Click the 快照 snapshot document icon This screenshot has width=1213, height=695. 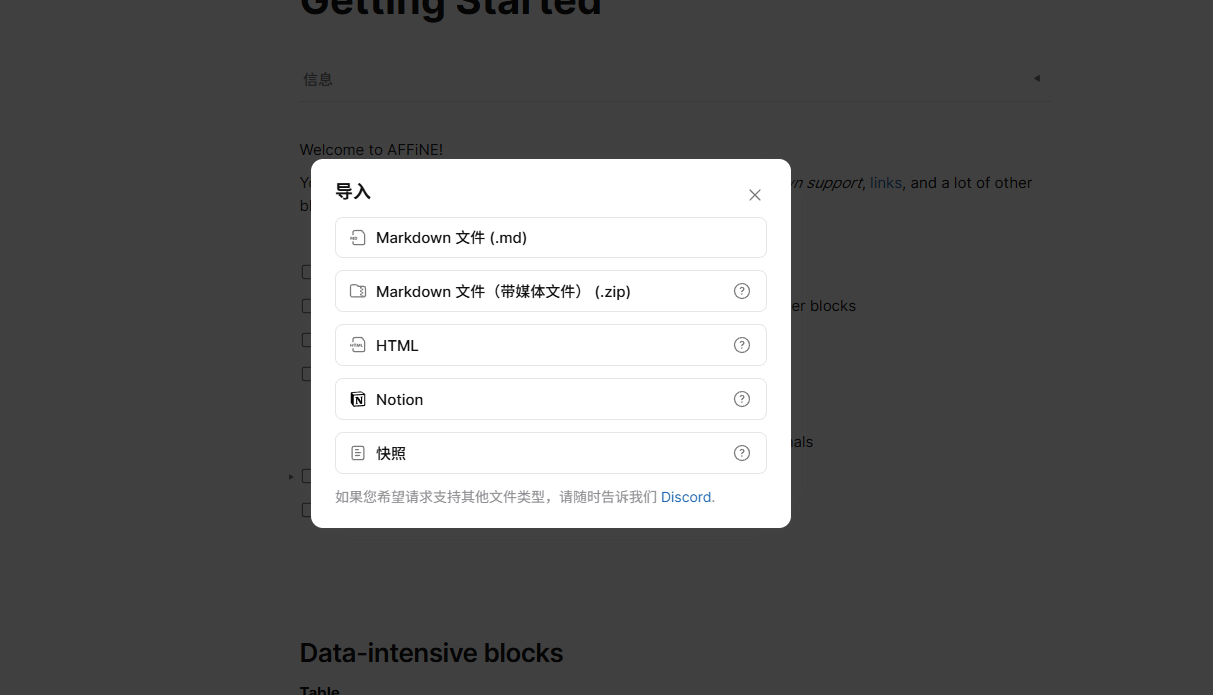(x=357, y=454)
